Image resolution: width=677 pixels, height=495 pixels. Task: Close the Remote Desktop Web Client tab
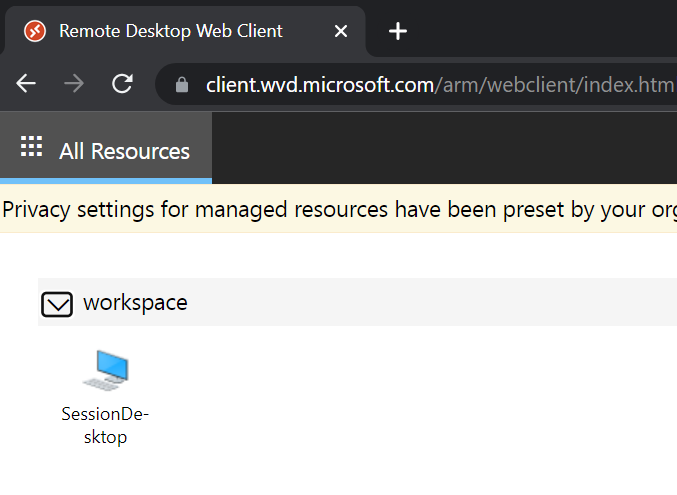[x=340, y=31]
